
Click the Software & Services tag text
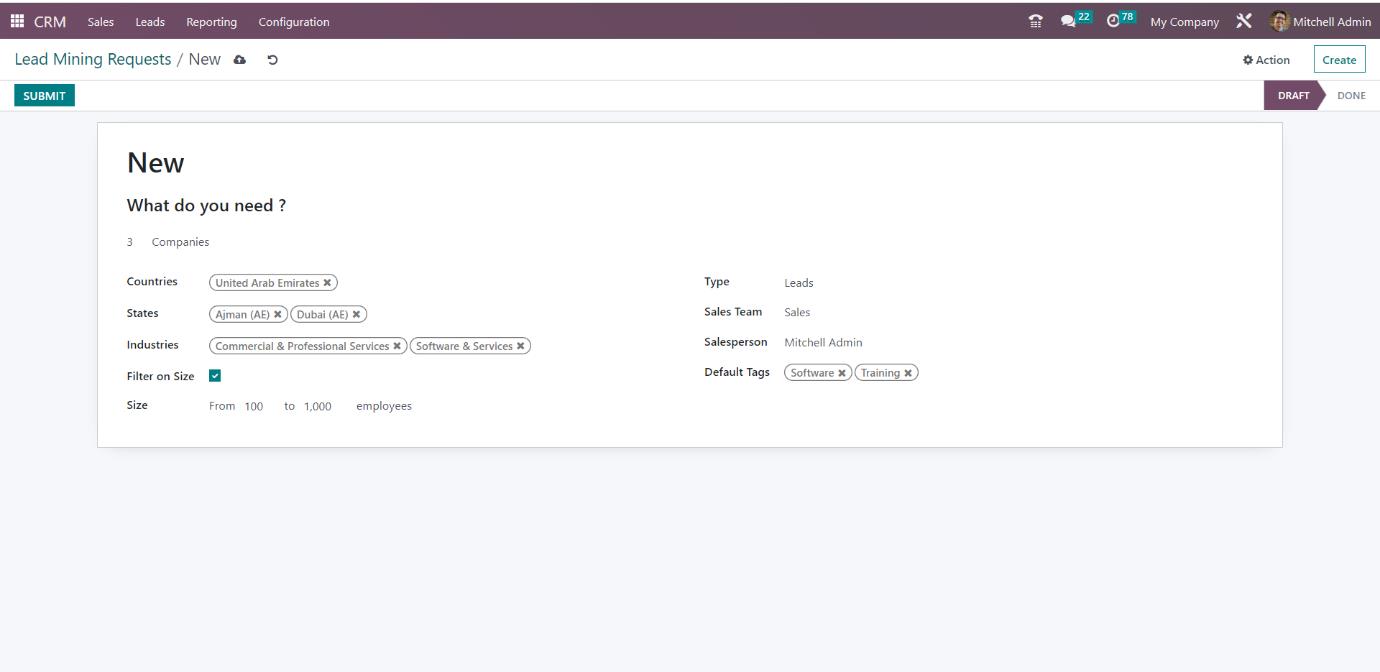pyautogui.click(x=464, y=346)
